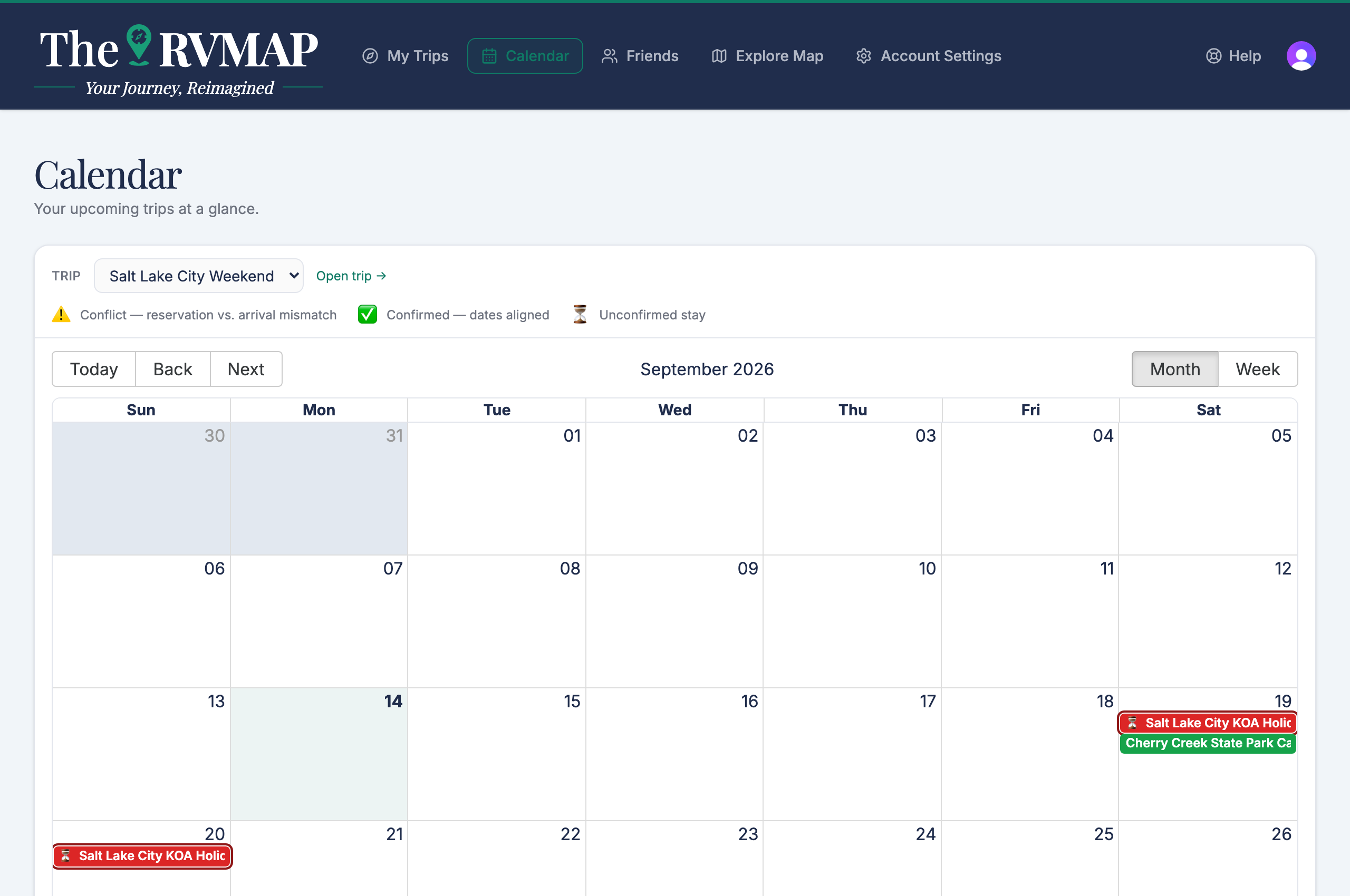Click the Sat column header
This screenshot has width=1350, height=896.
point(1208,410)
